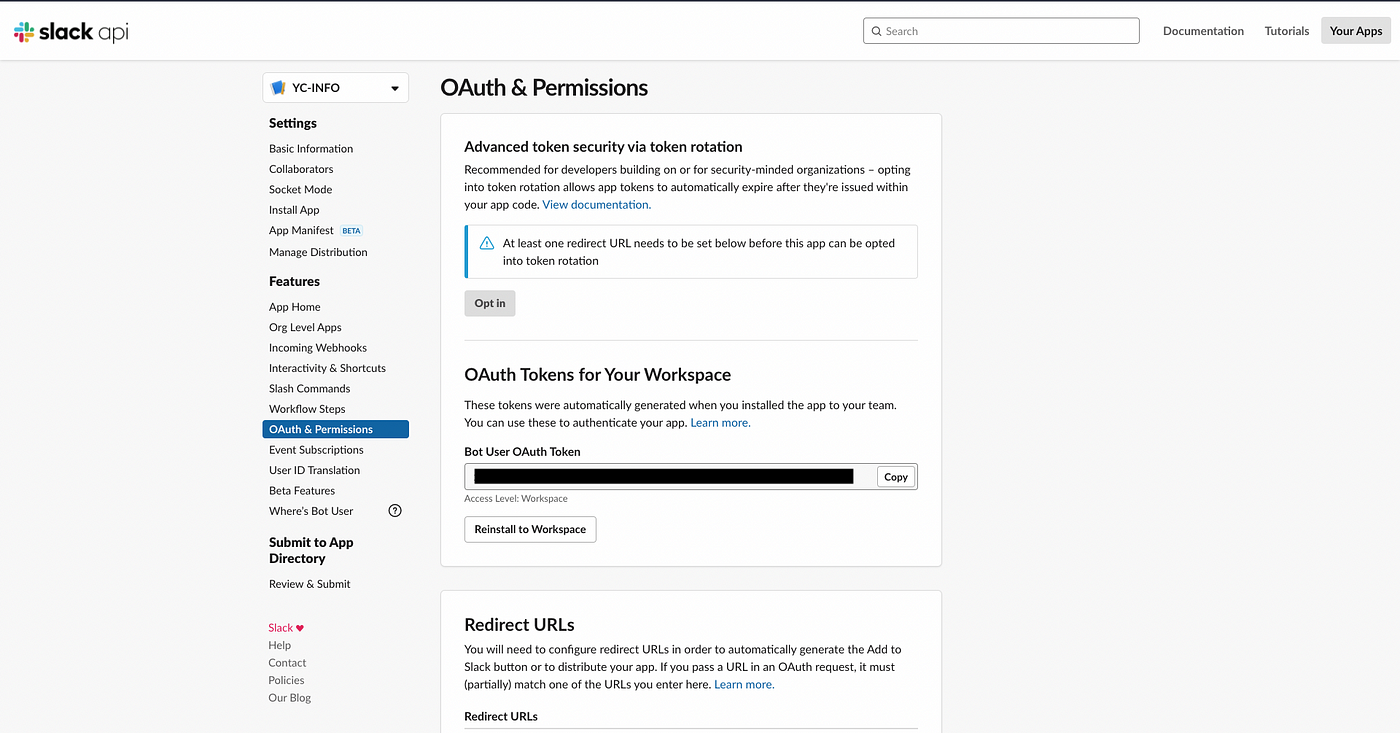Open the YC-INFO app selector dropdown
Viewport: 1400px width, 733px height.
point(336,88)
